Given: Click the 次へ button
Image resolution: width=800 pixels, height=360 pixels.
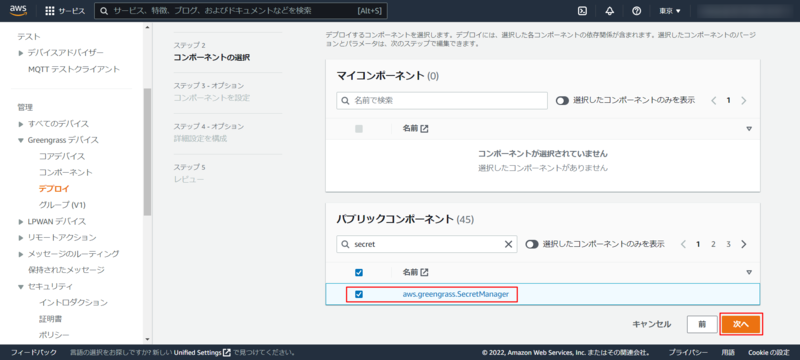Looking at the screenshot, I should point(741,324).
